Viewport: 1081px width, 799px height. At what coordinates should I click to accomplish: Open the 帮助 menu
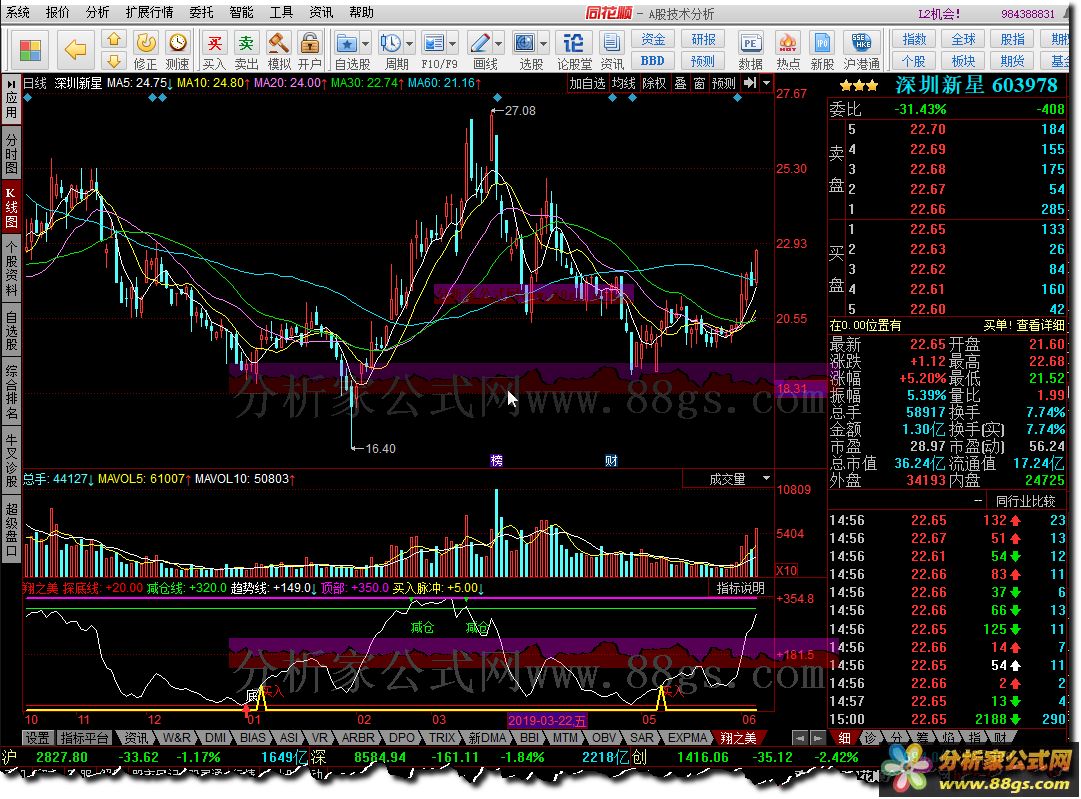[361, 12]
